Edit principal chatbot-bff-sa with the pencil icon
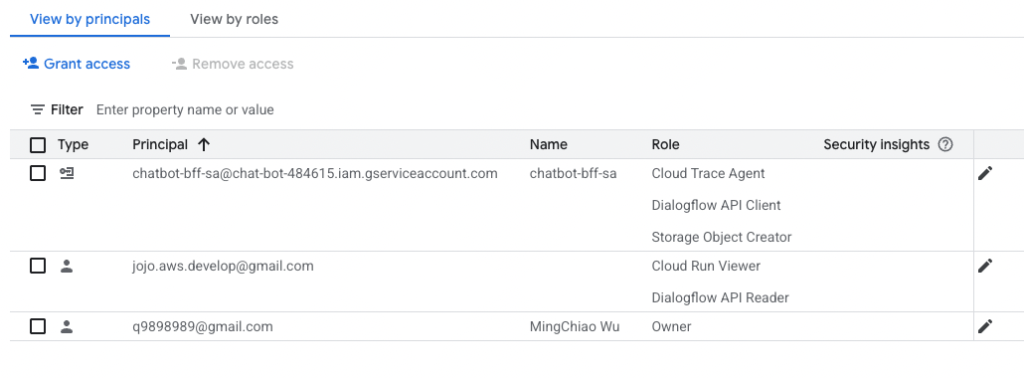 (985, 173)
